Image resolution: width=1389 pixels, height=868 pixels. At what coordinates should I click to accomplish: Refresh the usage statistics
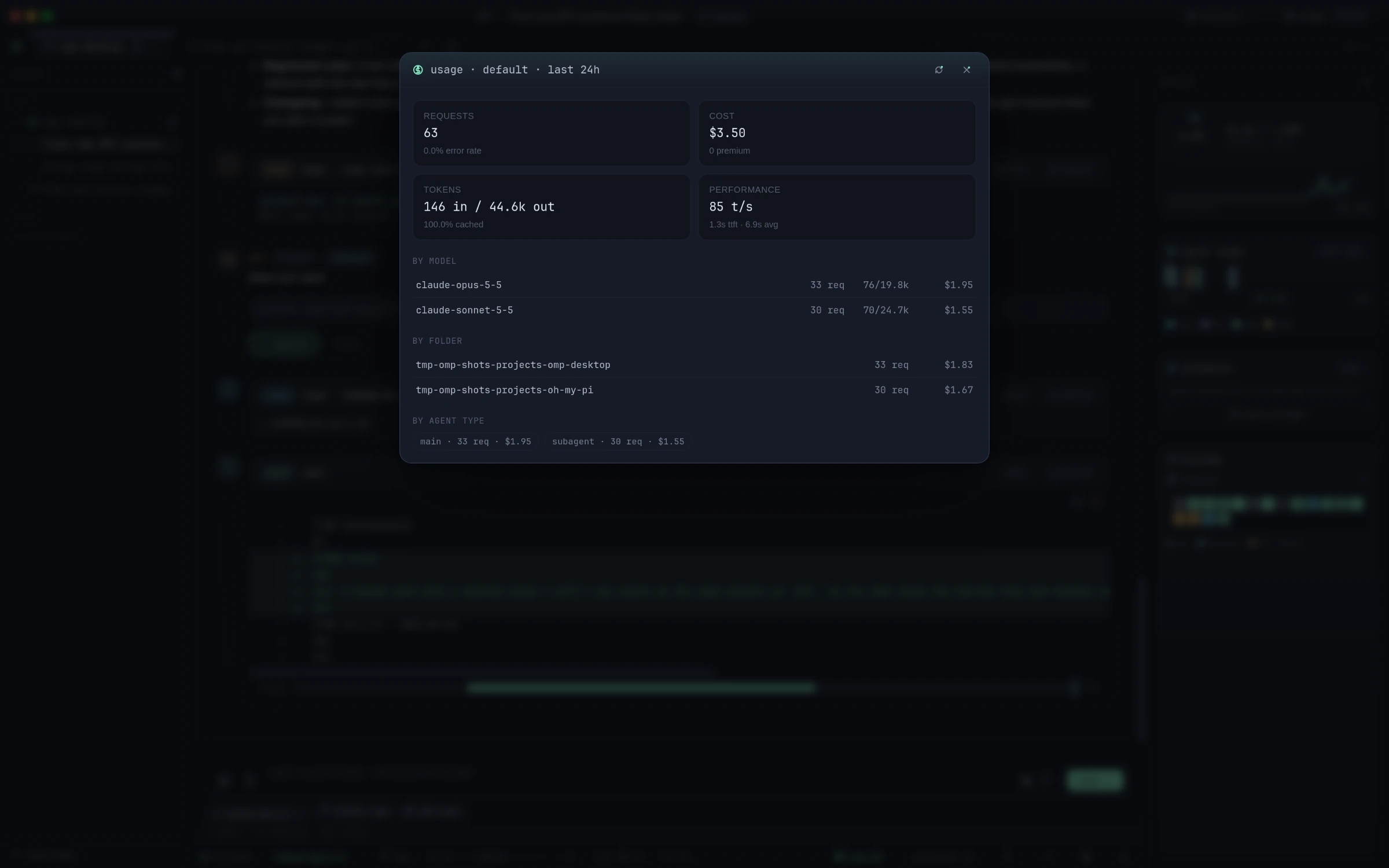(939, 69)
